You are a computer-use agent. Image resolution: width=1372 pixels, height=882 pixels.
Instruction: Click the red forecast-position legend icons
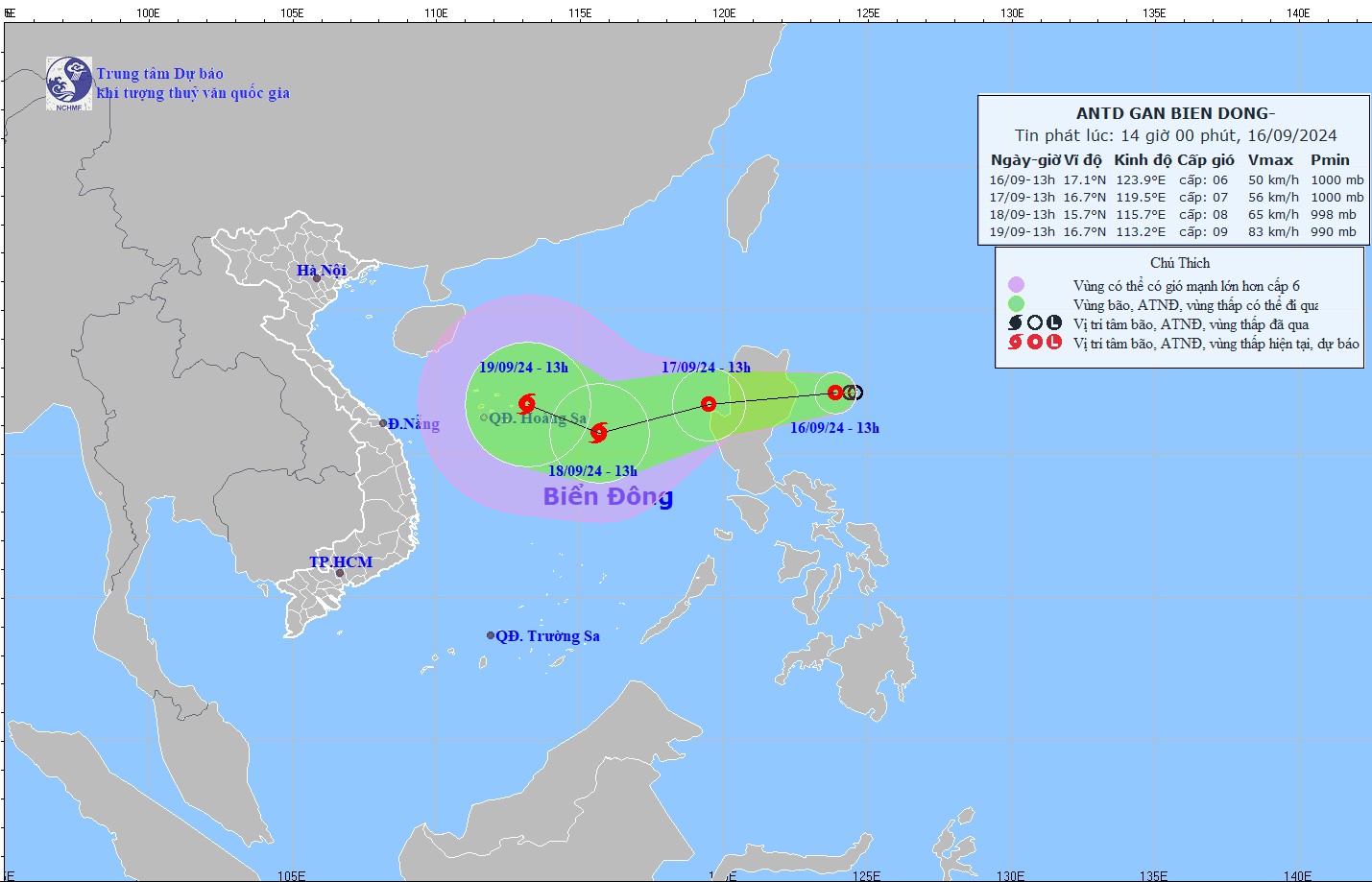(x=1034, y=343)
